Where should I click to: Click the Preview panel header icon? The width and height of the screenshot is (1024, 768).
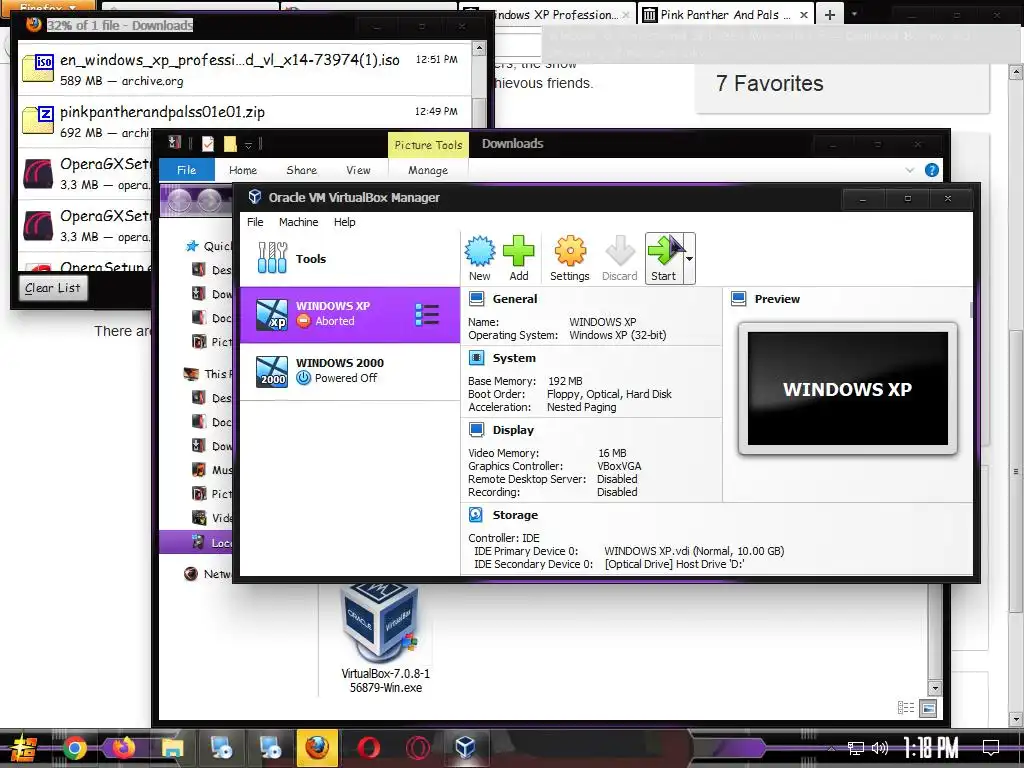[739, 299]
